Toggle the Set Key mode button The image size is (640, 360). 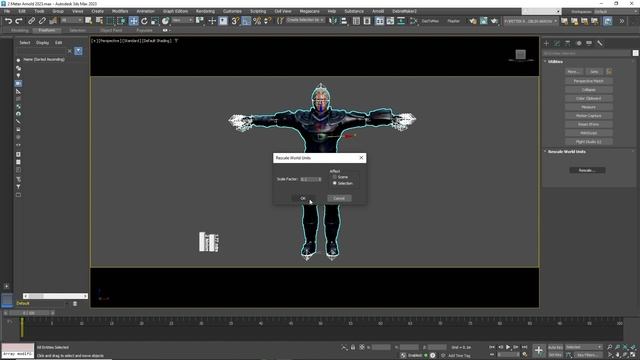coord(555,355)
